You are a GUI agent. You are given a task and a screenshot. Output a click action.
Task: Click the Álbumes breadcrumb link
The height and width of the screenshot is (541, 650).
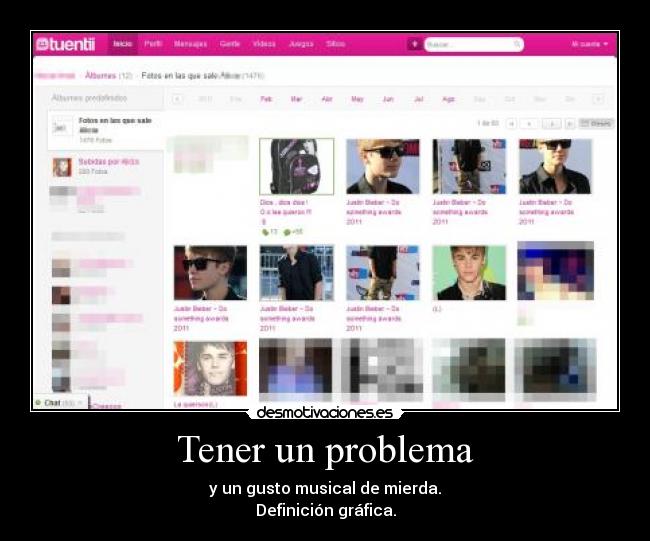[101, 75]
